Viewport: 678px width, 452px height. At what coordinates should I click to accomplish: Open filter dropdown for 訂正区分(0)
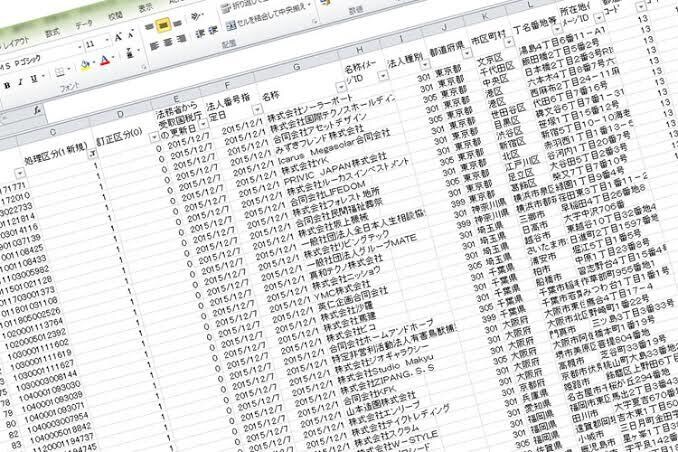pyautogui.click(x=154, y=138)
